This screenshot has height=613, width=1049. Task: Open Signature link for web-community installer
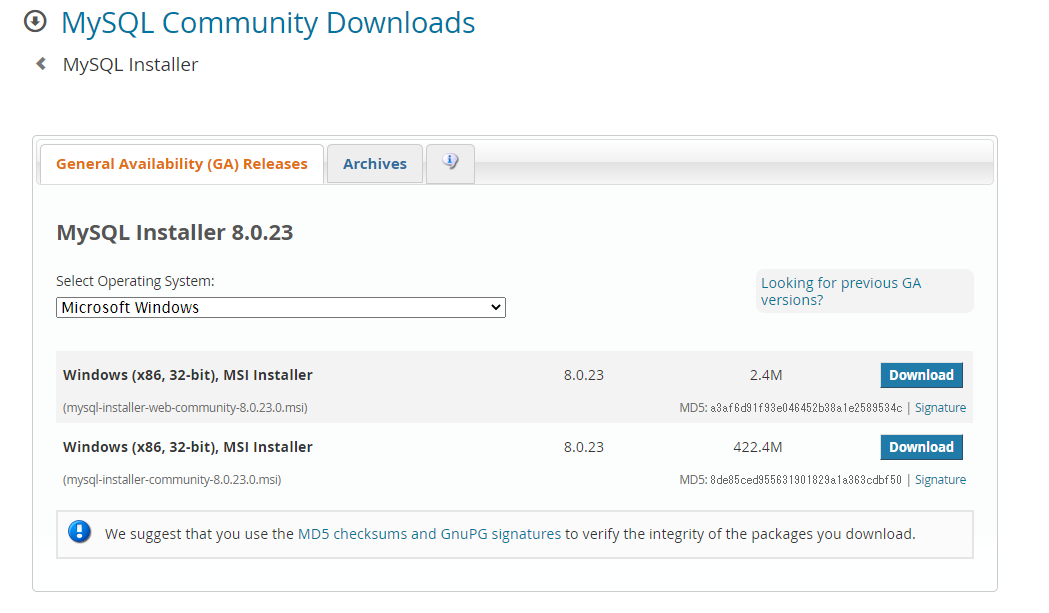(x=940, y=408)
